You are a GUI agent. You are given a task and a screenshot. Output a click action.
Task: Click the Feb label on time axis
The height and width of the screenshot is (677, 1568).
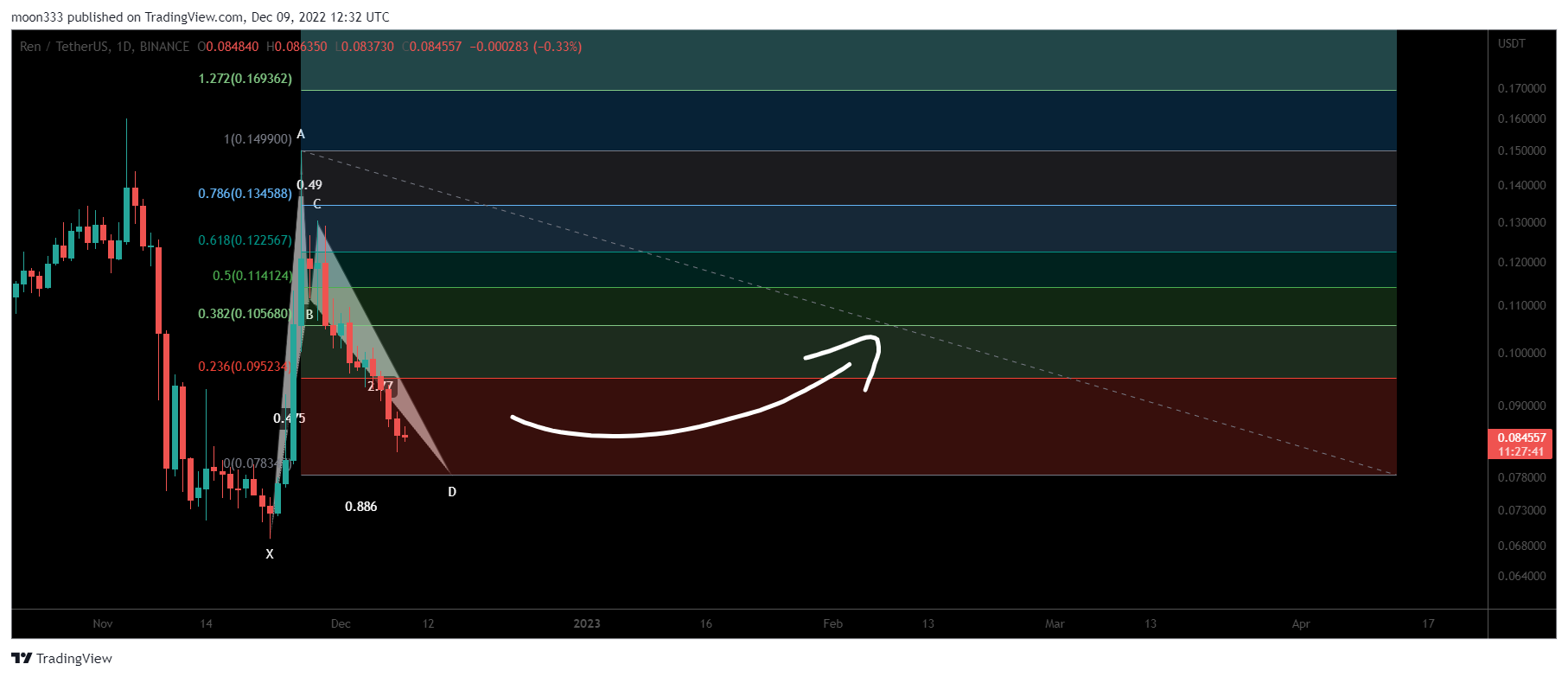tap(832, 623)
